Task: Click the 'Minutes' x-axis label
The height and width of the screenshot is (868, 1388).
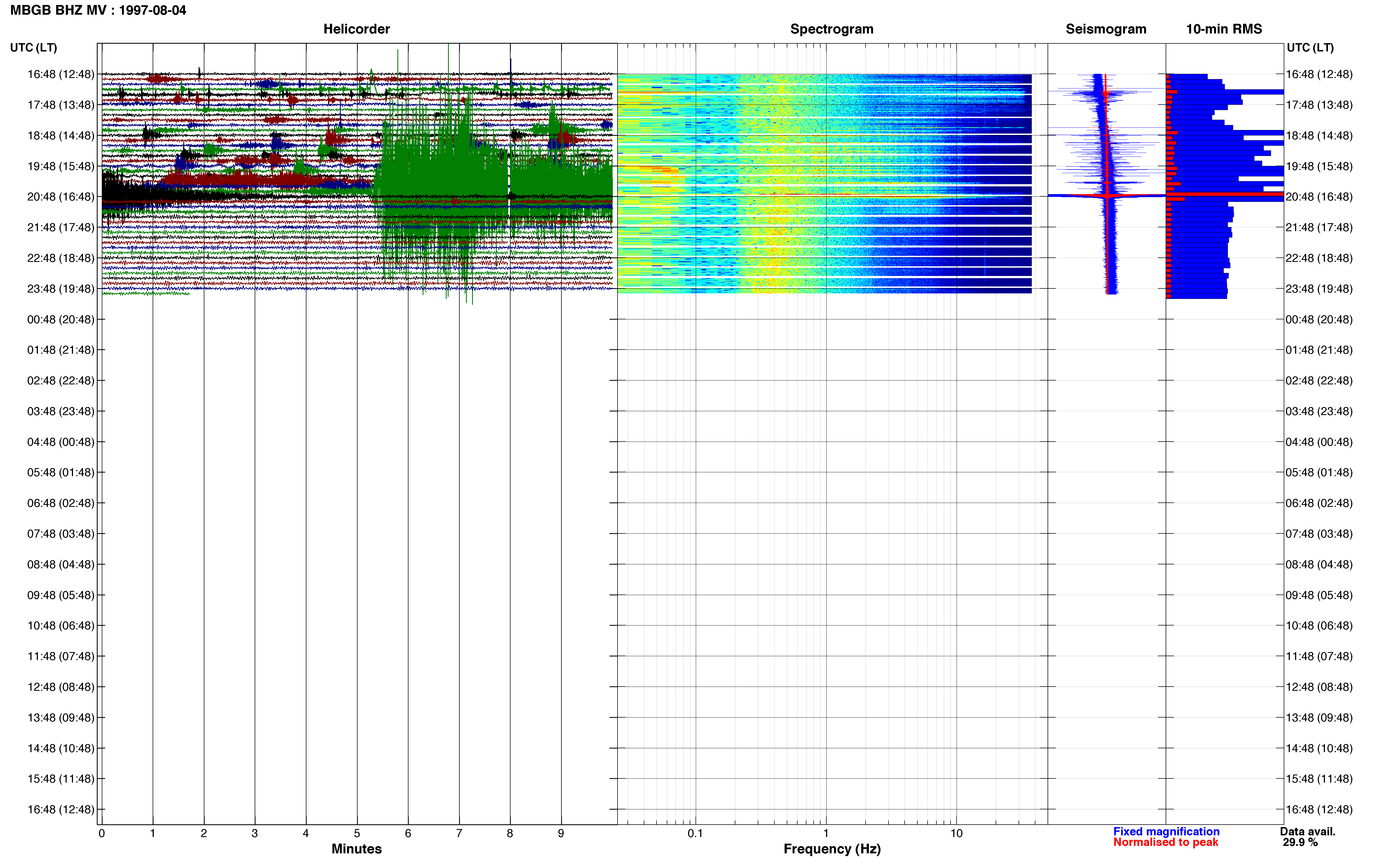Action: tap(356, 848)
